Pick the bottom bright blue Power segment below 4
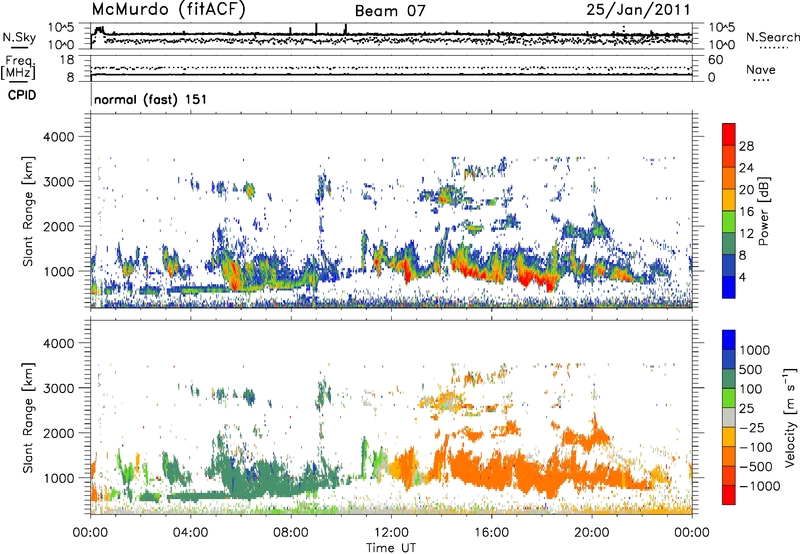This screenshot has width=800, height=554. (729, 287)
